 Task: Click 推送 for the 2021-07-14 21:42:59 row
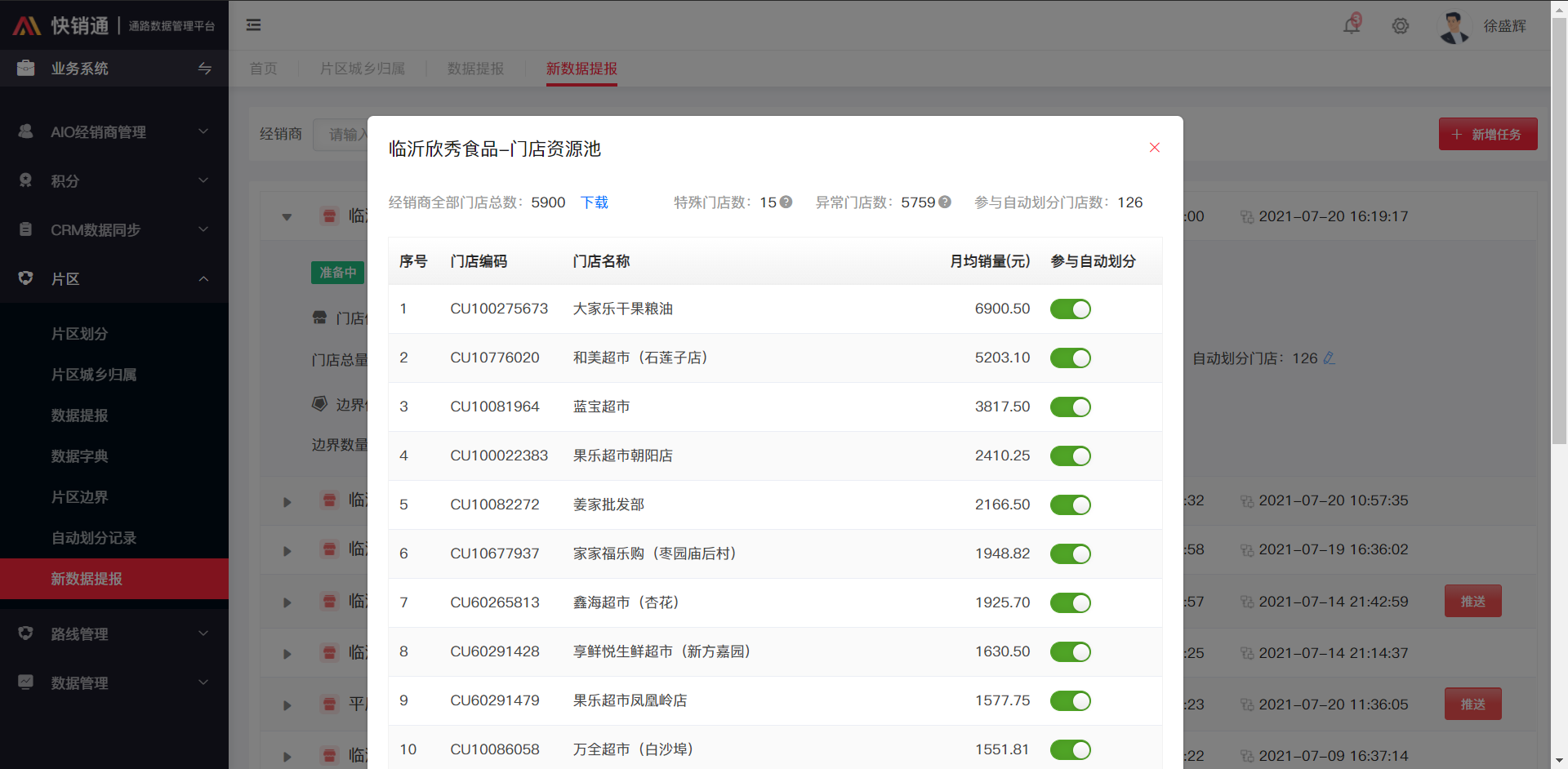[1473, 601]
